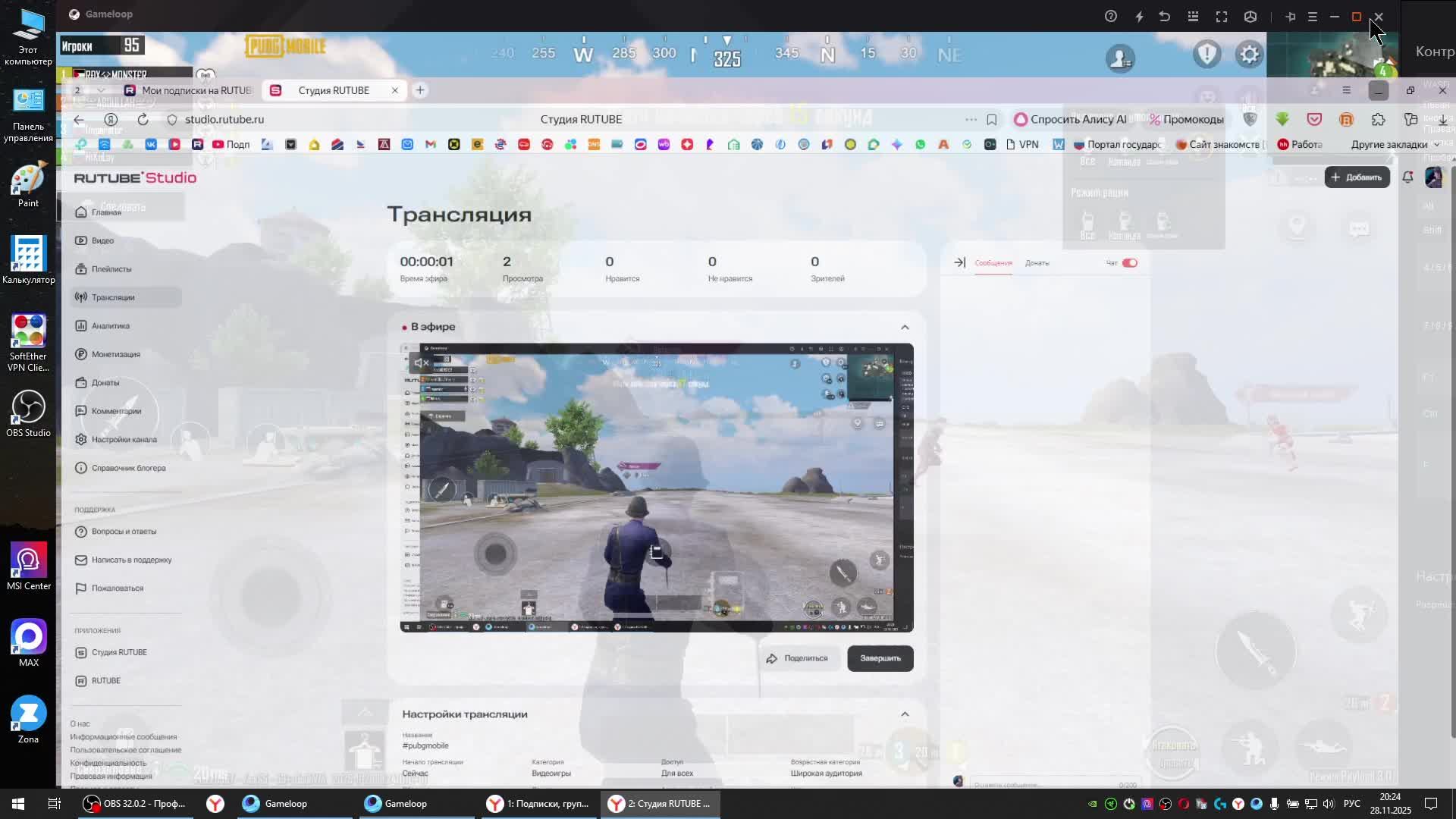This screenshot has height=819, width=1456.
Task: Collapse the stream settings section
Action: pyautogui.click(x=905, y=714)
